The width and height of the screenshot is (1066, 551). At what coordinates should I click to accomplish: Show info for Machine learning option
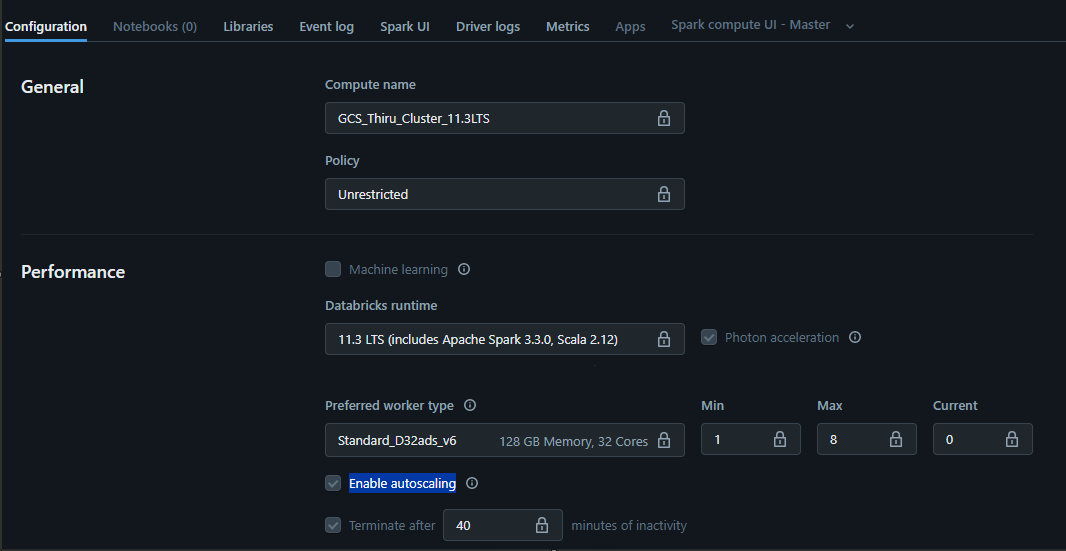[464, 269]
